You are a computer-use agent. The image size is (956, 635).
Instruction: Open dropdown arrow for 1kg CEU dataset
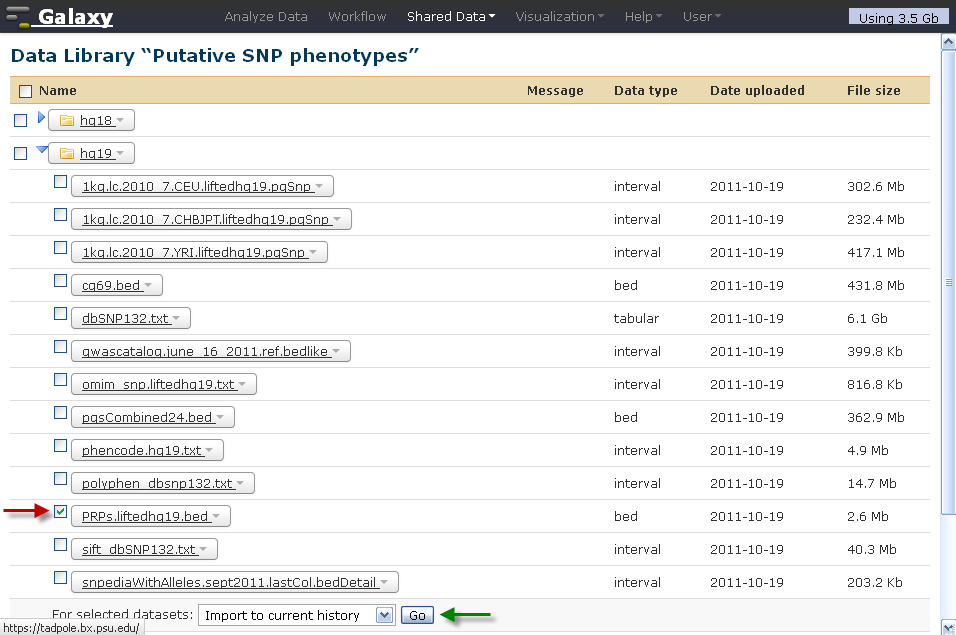[319, 186]
